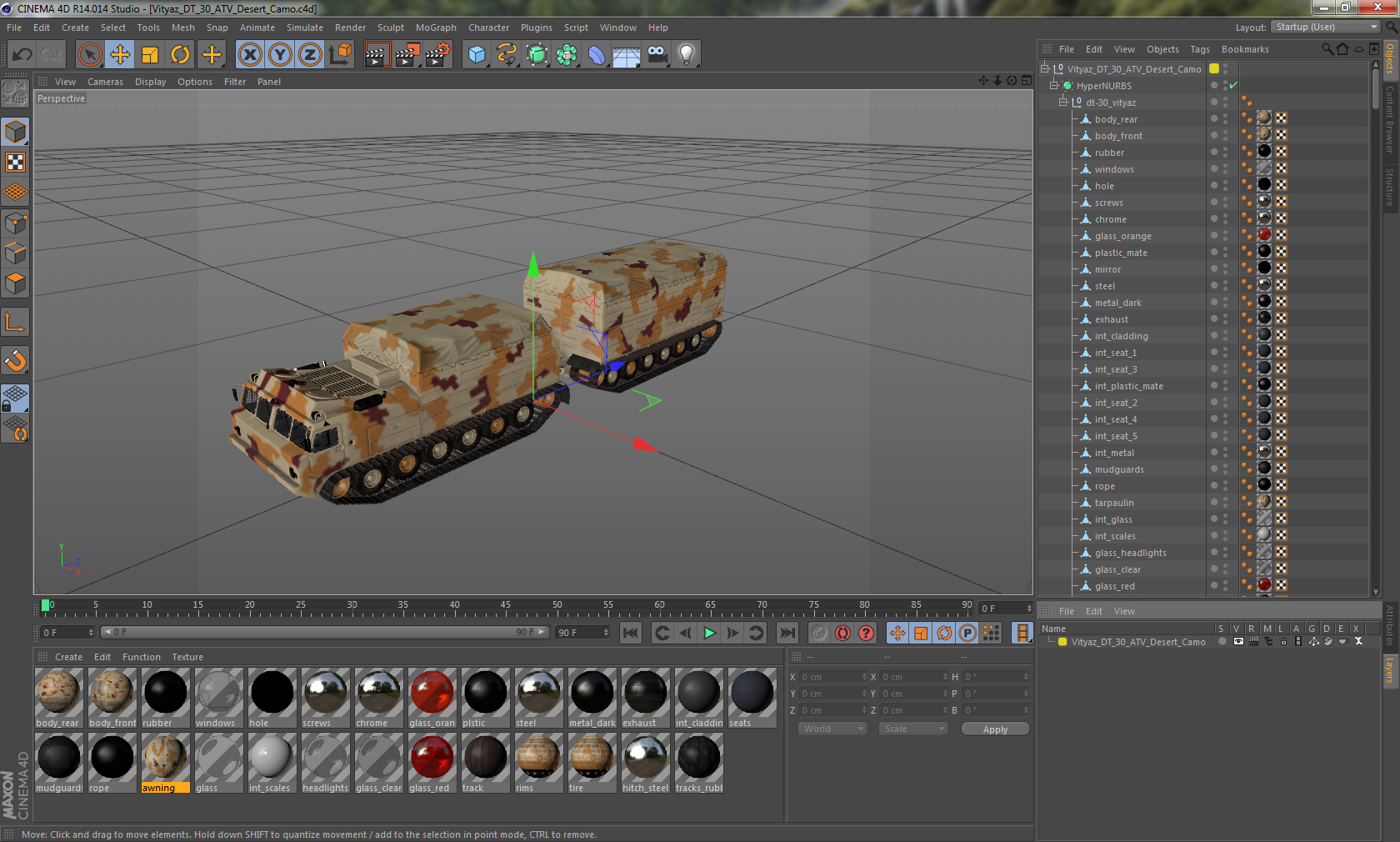This screenshot has height=842, width=1400.
Task: Select the glass_headlights object in tree
Action: 1130,553
